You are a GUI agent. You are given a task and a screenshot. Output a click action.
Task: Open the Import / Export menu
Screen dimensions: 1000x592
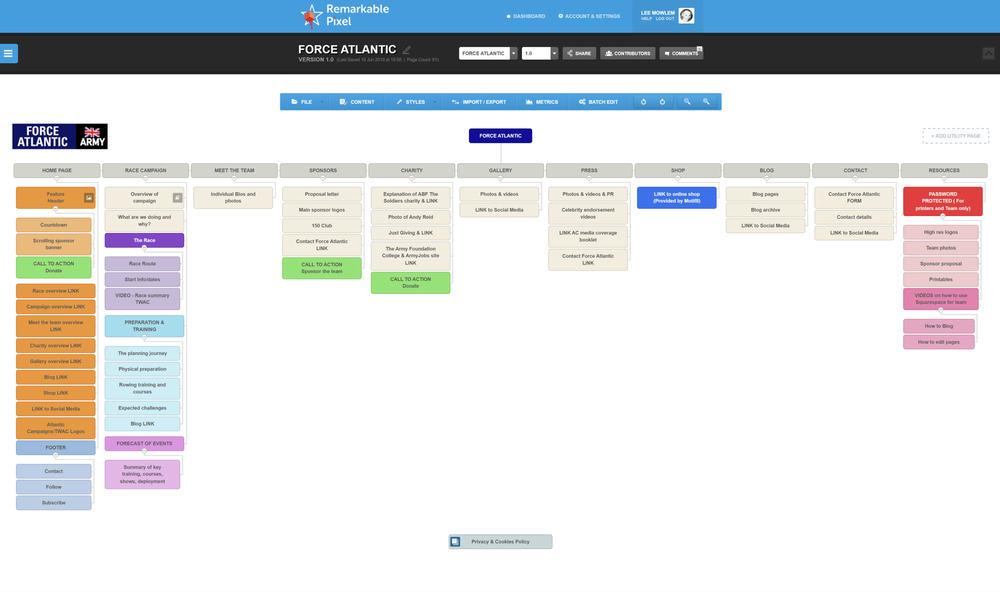pos(479,102)
